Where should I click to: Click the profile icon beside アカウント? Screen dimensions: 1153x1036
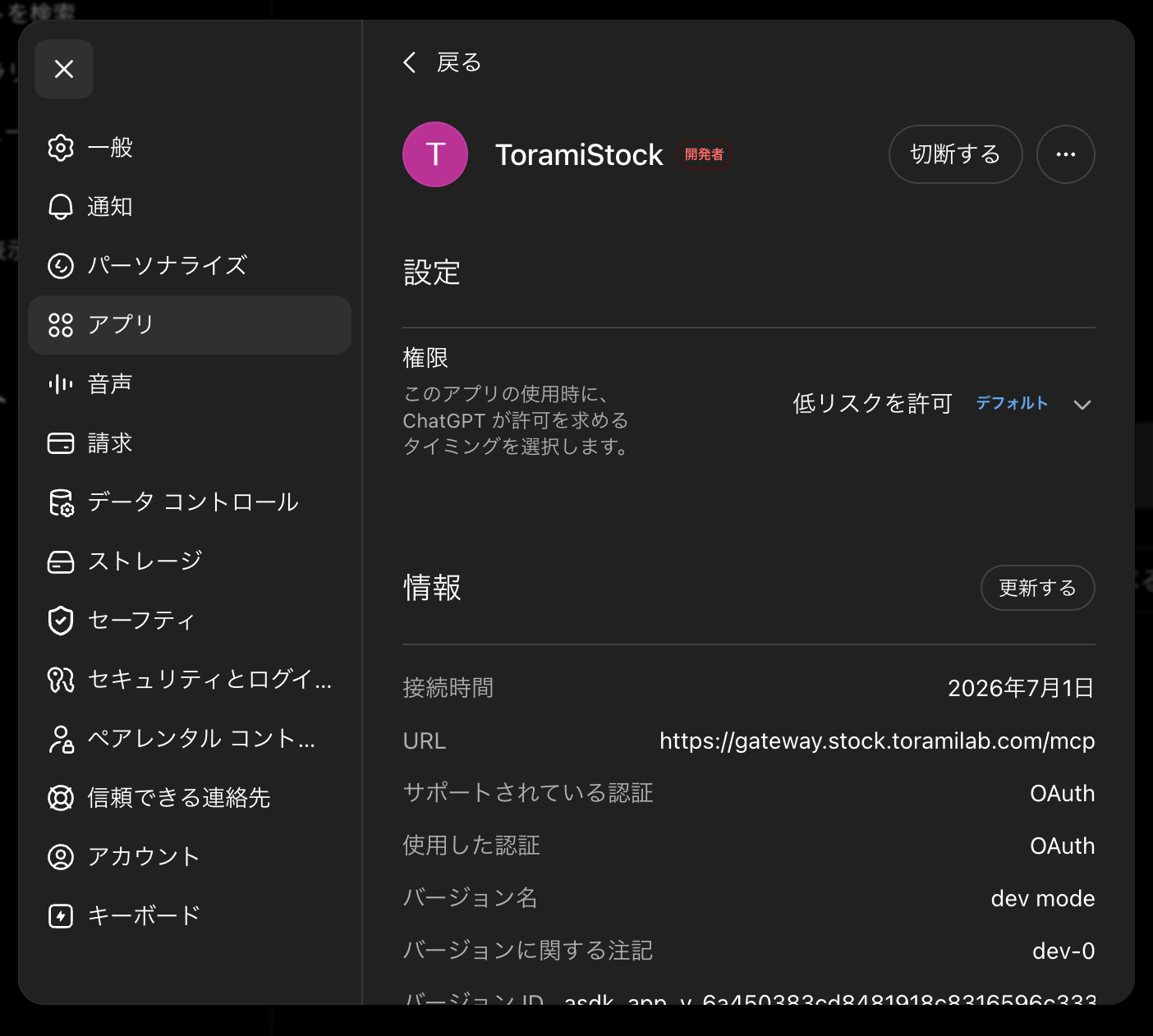[x=61, y=857]
